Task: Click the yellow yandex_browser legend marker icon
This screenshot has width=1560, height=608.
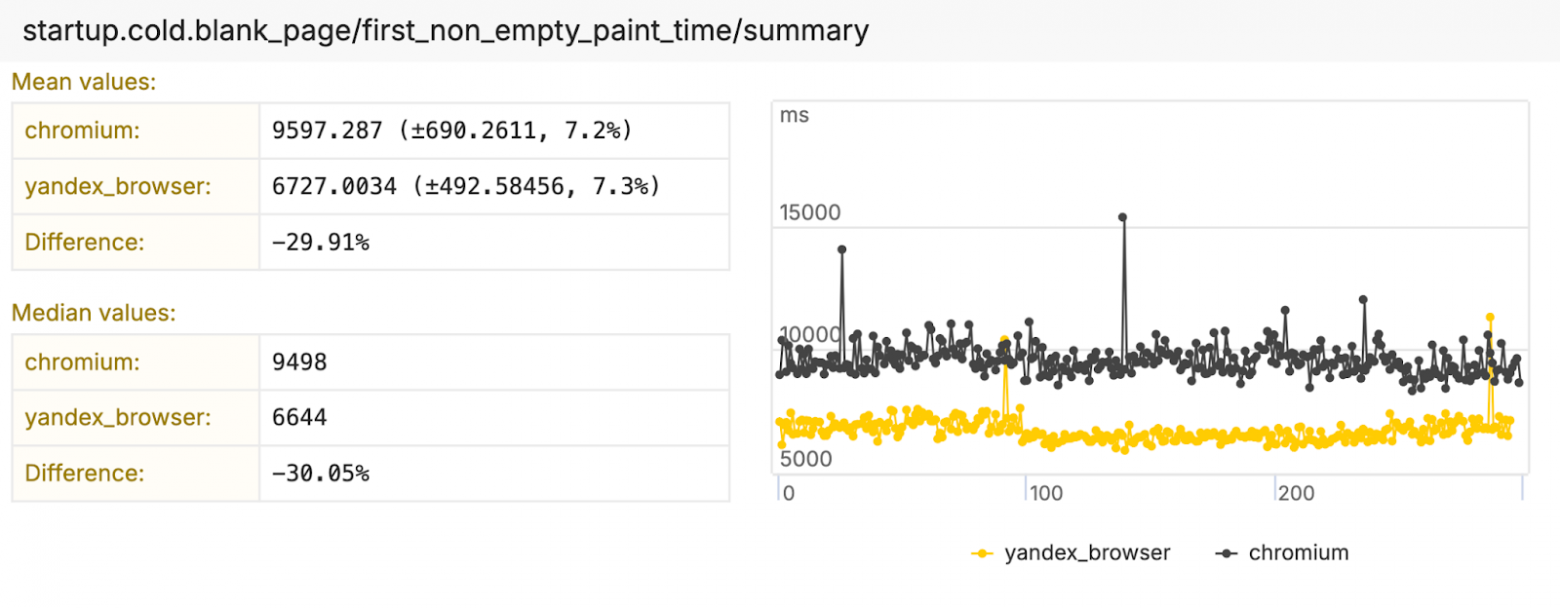Action: 983,553
